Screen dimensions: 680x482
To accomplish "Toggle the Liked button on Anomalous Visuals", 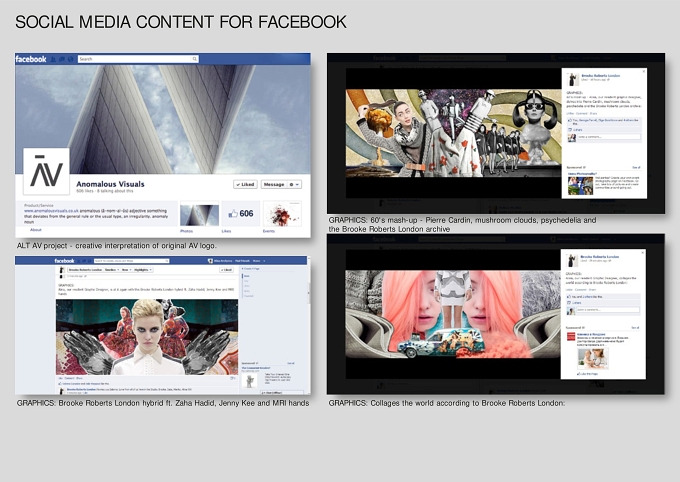I will 245,184.
